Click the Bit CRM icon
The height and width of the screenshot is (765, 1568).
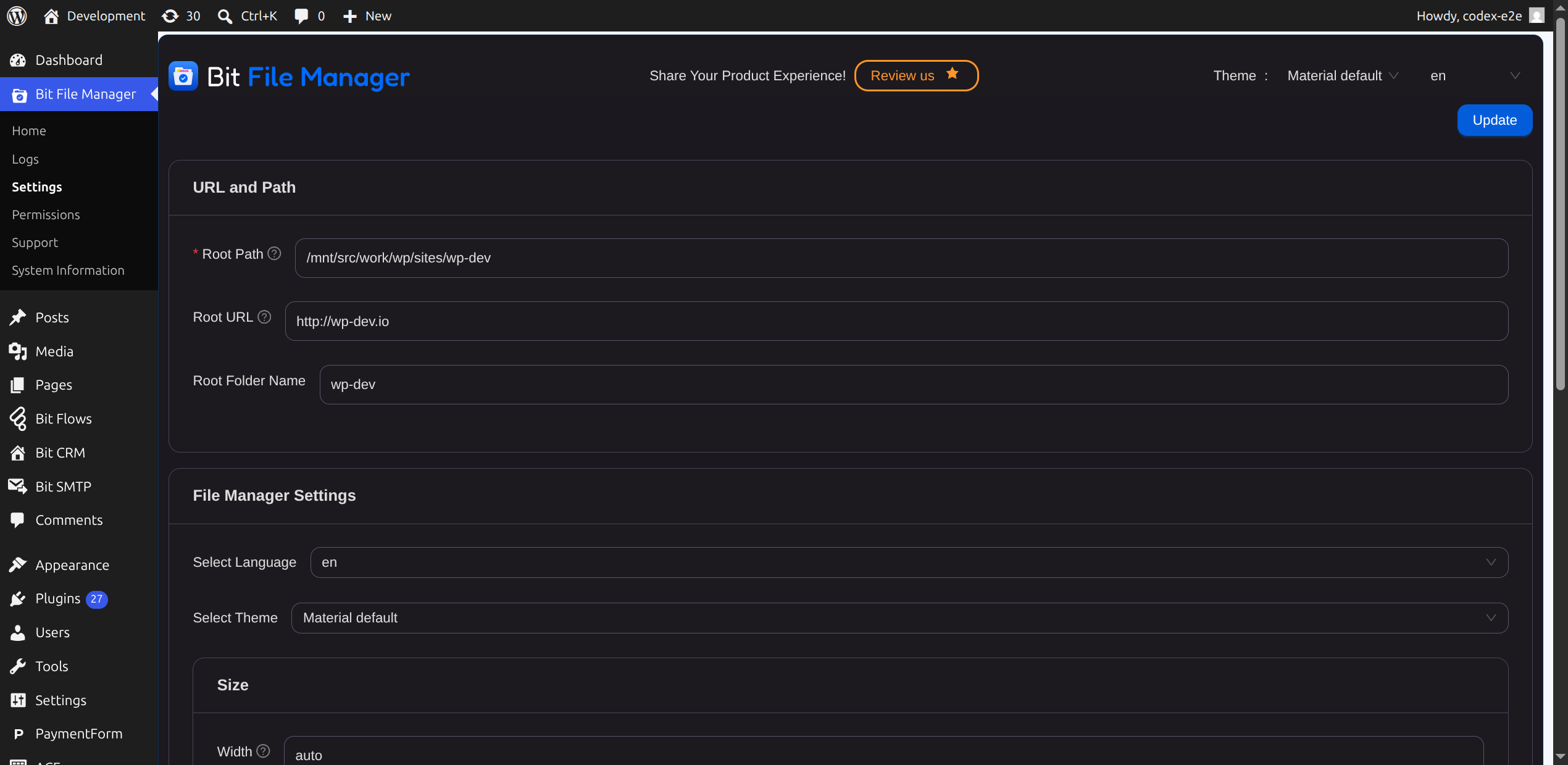pyautogui.click(x=18, y=453)
